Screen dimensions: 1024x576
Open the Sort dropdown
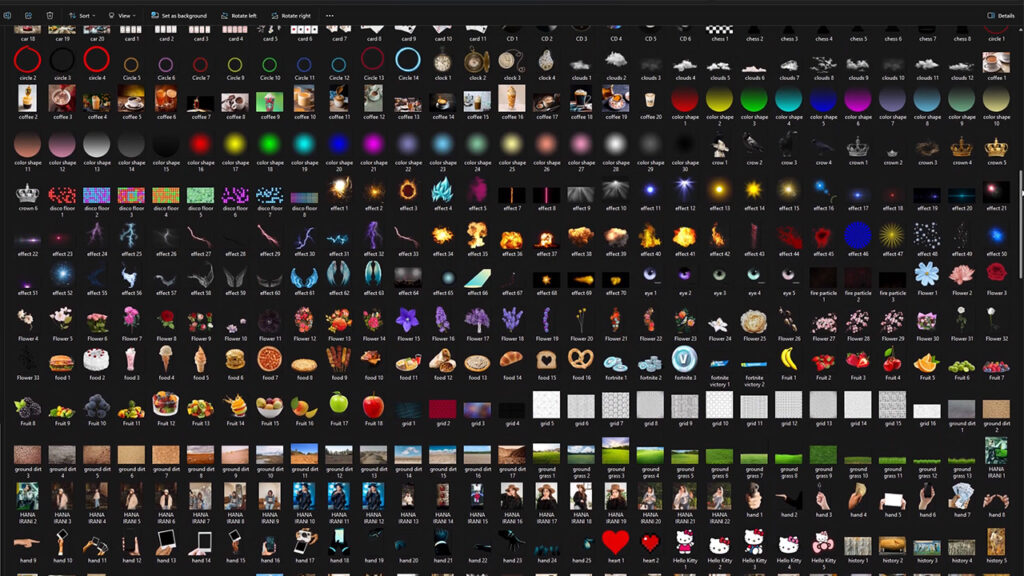coord(82,16)
